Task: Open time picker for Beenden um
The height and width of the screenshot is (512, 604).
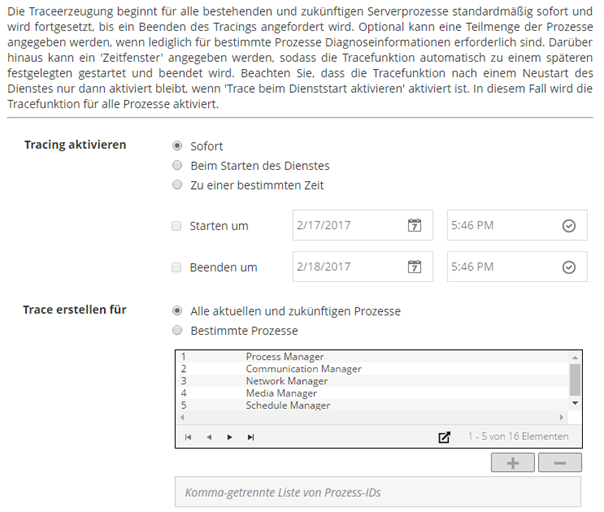Action: [569, 267]
